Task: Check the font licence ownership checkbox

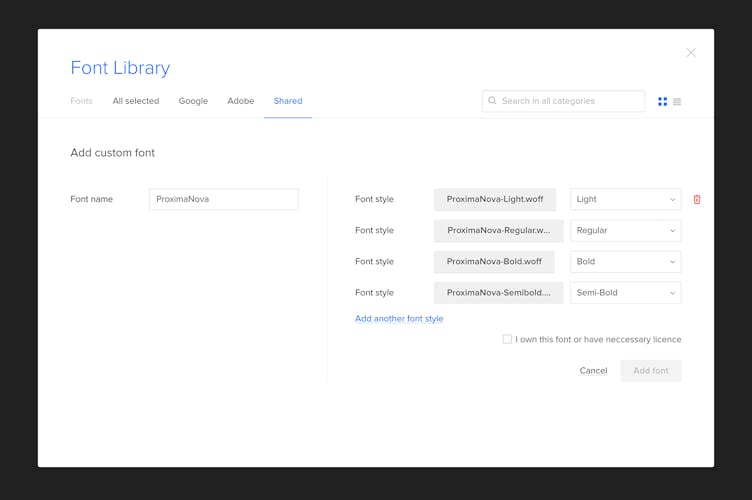Action: pos(507,339)
